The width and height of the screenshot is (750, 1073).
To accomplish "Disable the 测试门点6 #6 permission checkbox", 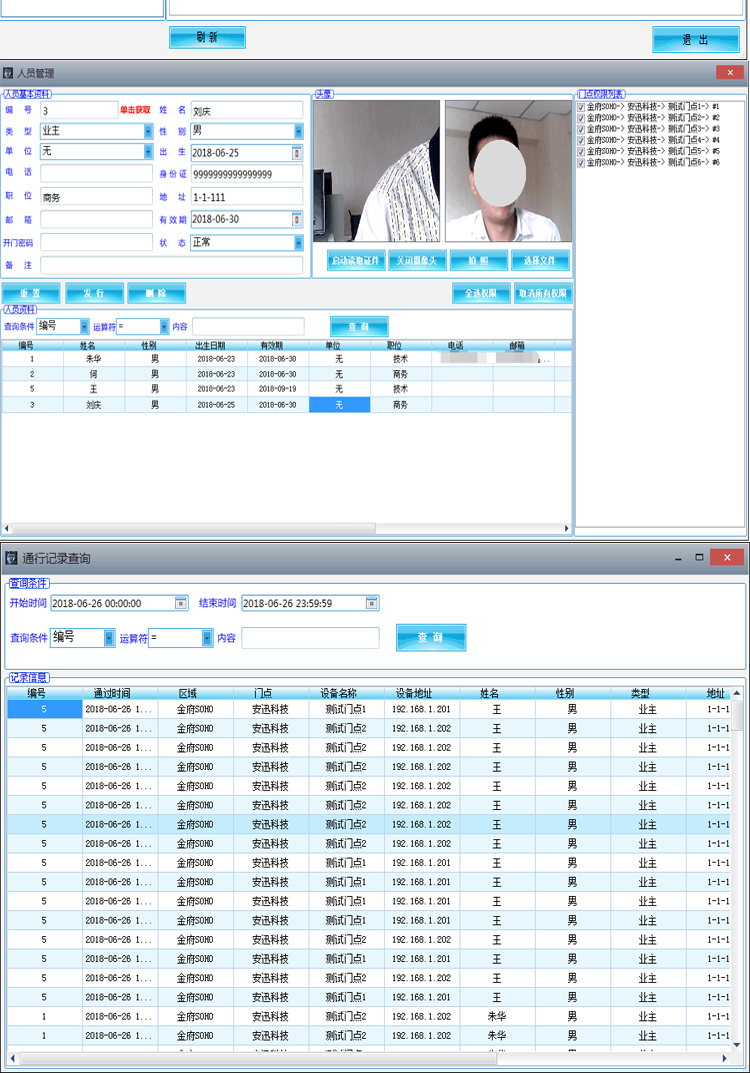I will [581, 162].
